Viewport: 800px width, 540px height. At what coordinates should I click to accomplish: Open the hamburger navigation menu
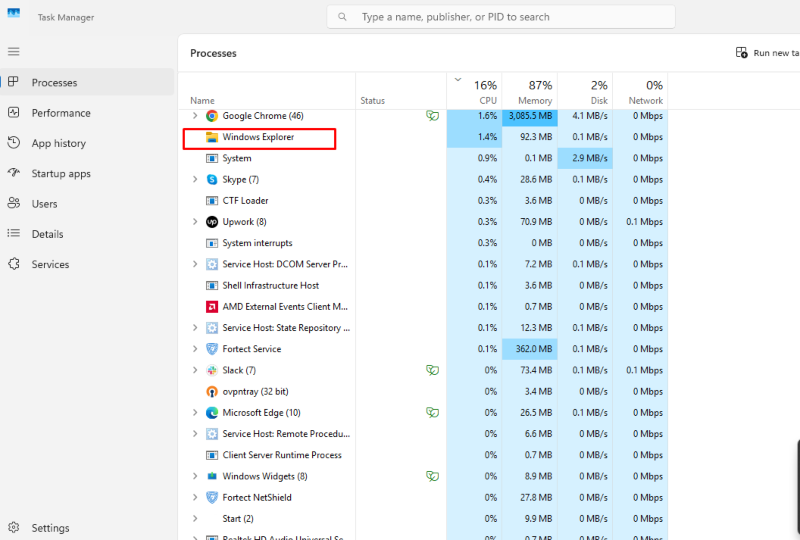pyautogui.click(x=14, y=52)
